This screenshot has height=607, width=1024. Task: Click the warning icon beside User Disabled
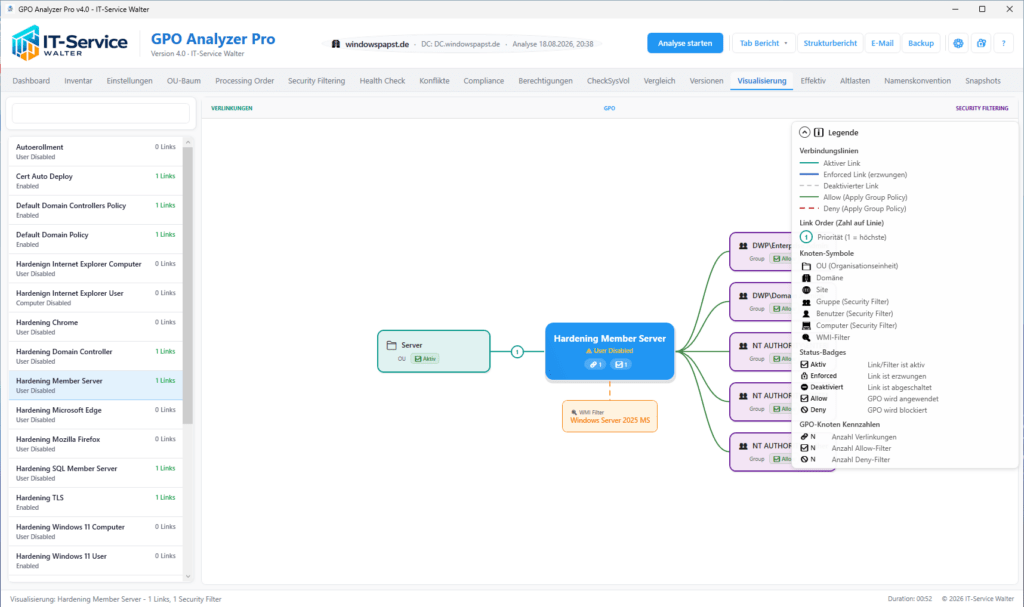[x=588, y=351]
